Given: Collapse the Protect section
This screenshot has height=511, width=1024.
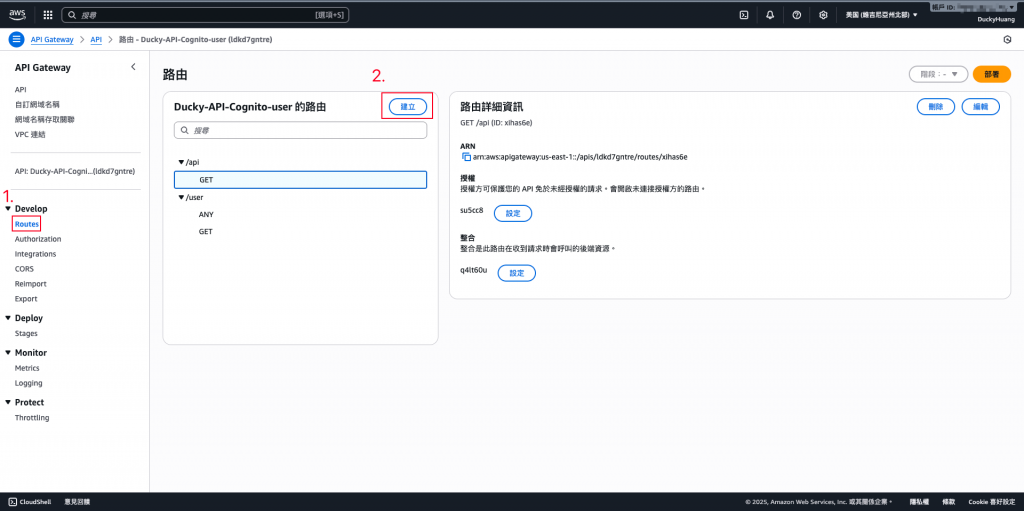Looking at the screenshot, I should point(8,403).
